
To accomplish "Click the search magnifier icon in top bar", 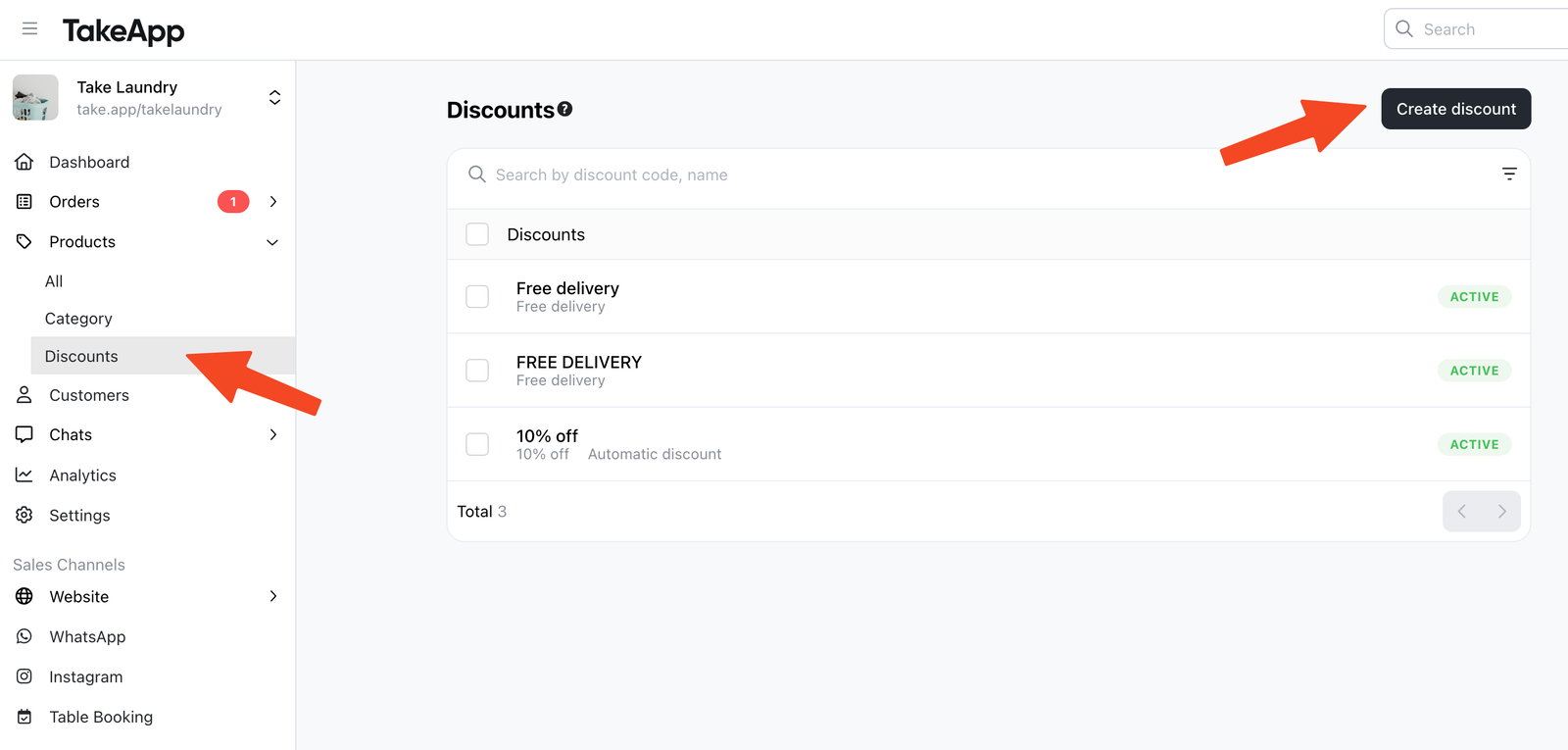I will pos(1404,29).
